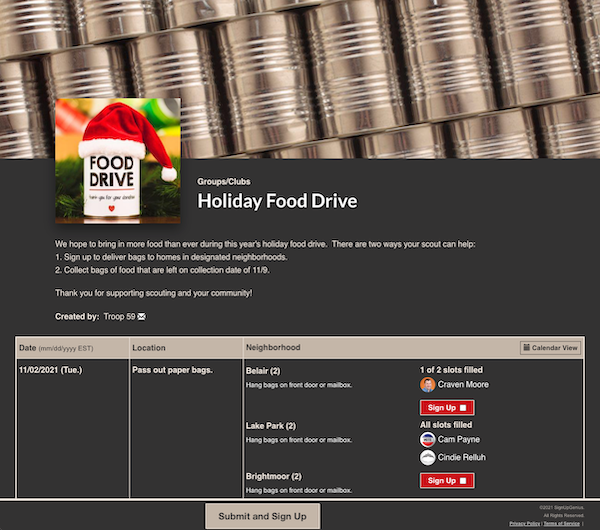Click the Troop 59 creator name

coord(119,316)
